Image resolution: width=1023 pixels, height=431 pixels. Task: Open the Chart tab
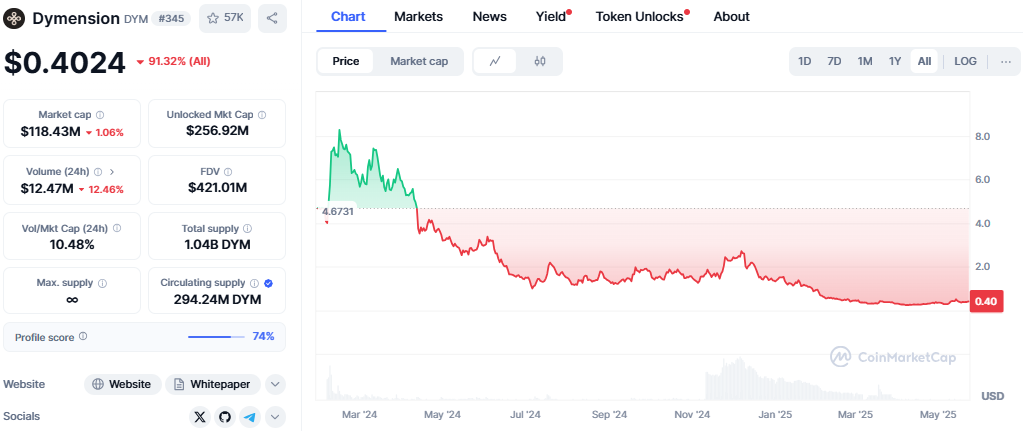coord(348,17)
